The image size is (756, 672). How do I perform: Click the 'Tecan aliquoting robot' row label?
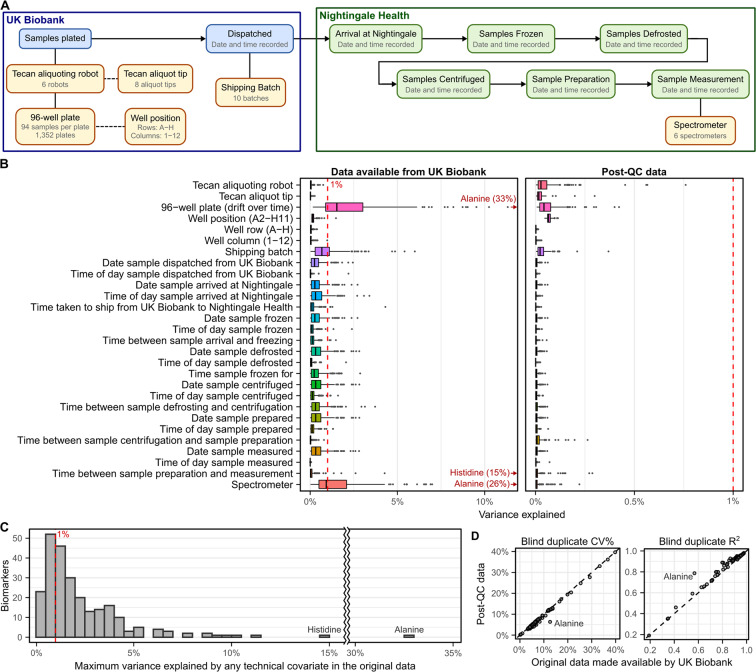point(243,185)
